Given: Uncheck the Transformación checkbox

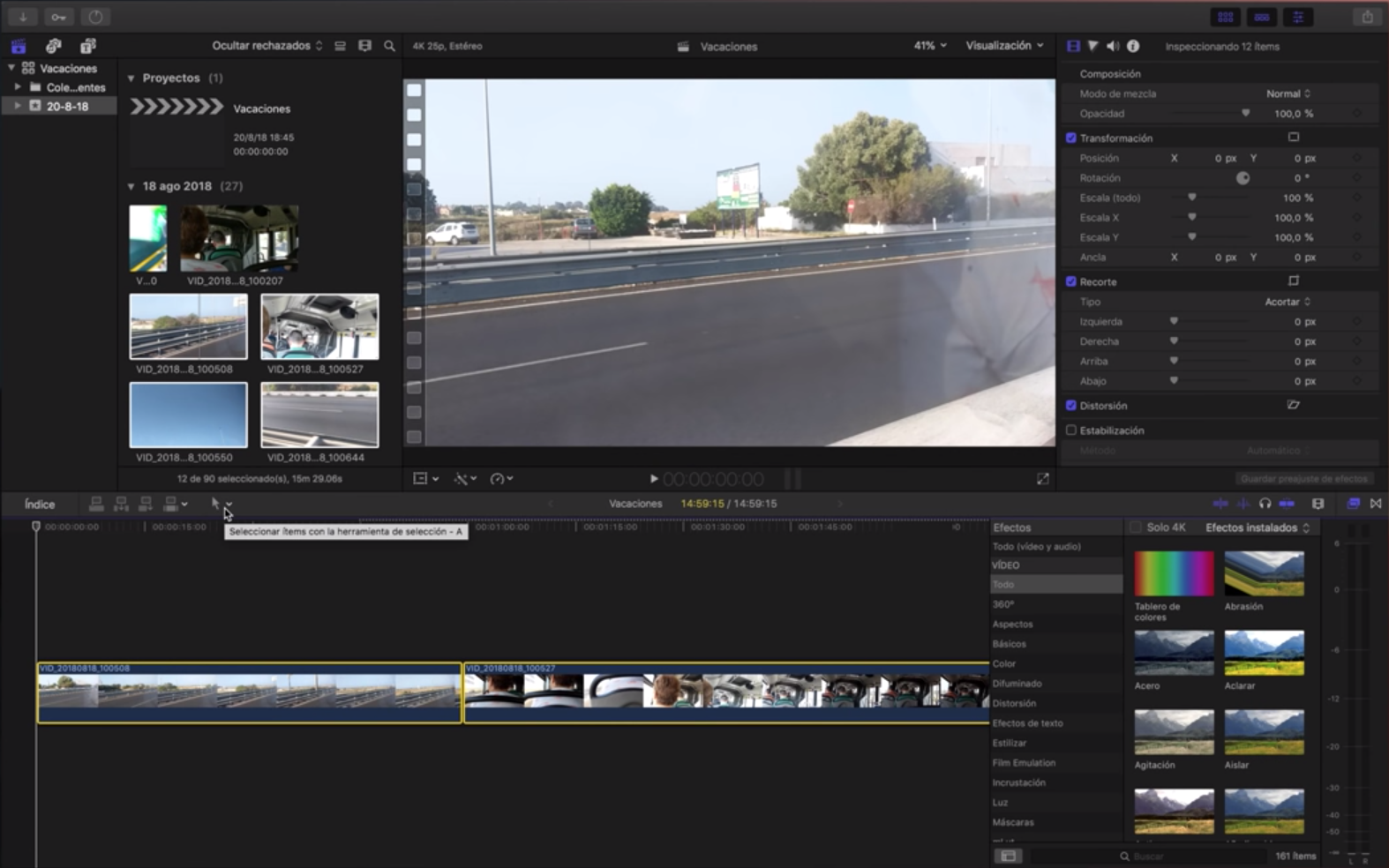Looking at the screenshot, I should point(1071,138).
